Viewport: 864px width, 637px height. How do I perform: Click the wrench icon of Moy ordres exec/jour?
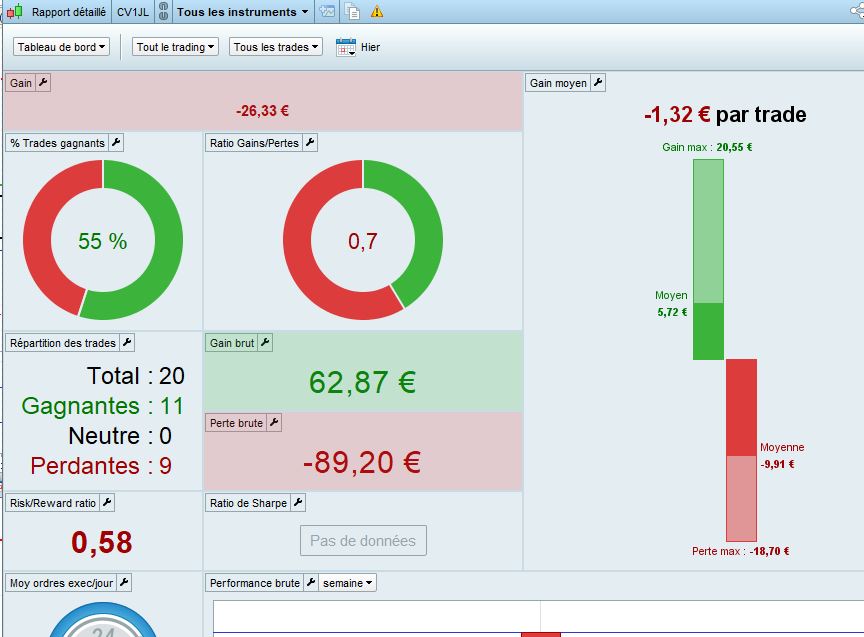click(x=124, y=582)
